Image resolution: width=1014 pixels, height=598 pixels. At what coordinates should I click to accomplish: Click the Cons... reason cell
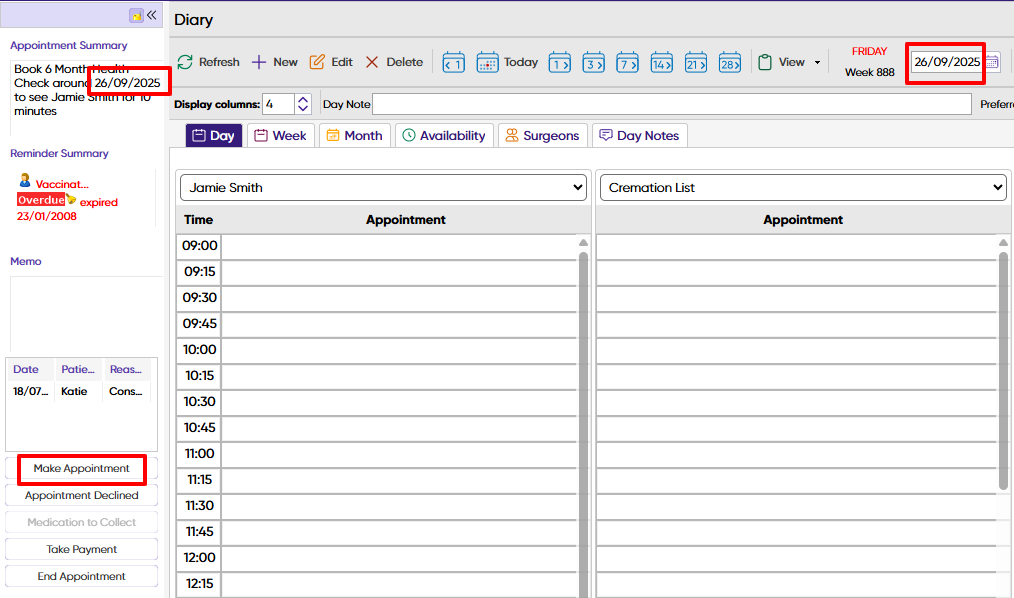[x=125, y=391]
